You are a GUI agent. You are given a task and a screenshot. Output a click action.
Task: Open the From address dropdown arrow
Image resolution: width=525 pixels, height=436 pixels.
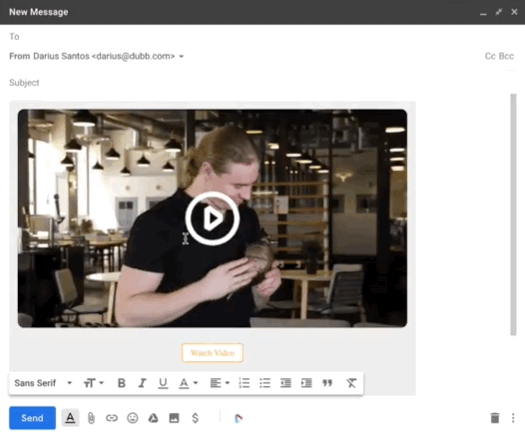coord(181,56)
